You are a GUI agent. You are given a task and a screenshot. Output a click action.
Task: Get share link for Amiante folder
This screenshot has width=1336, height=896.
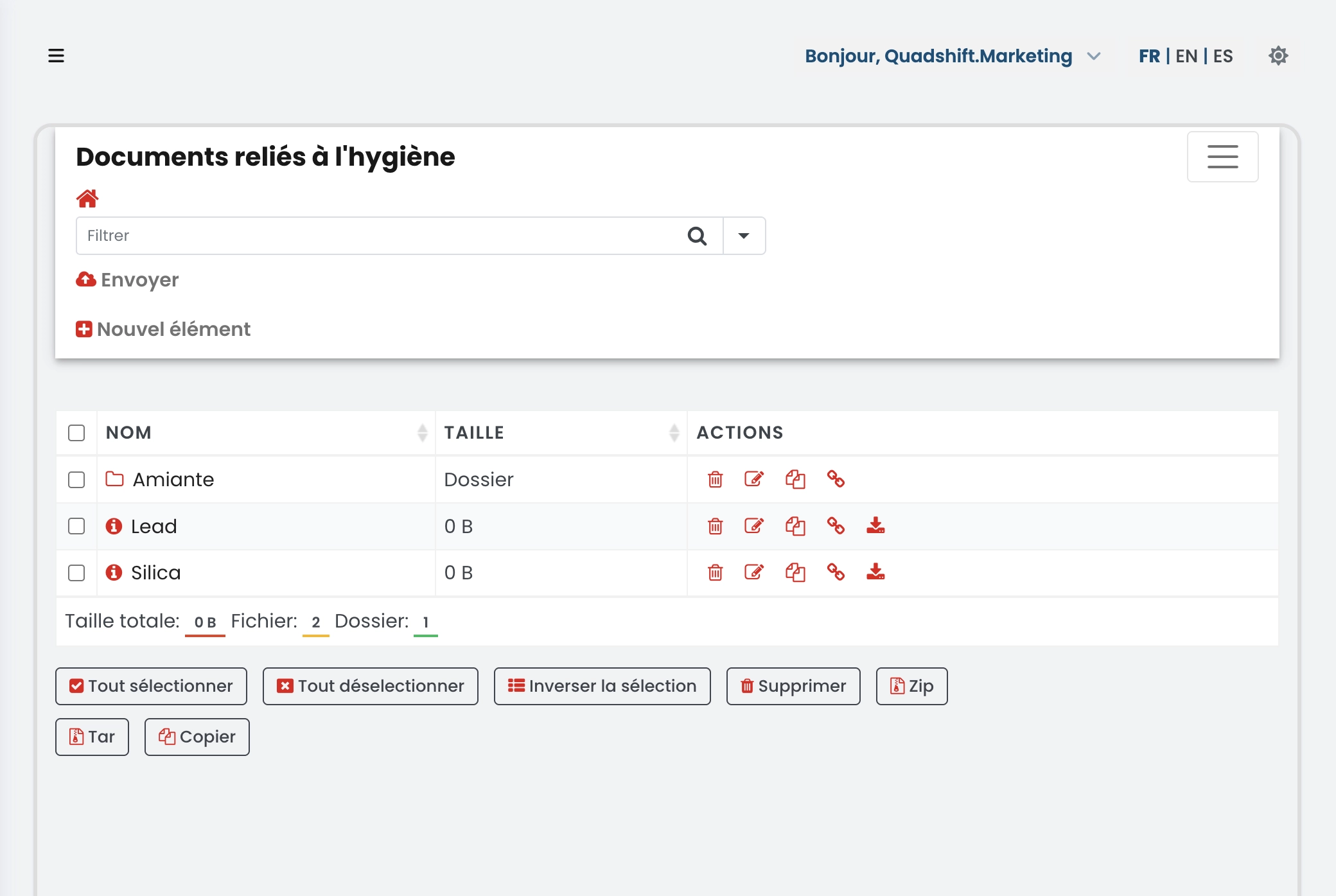point(836,479)
